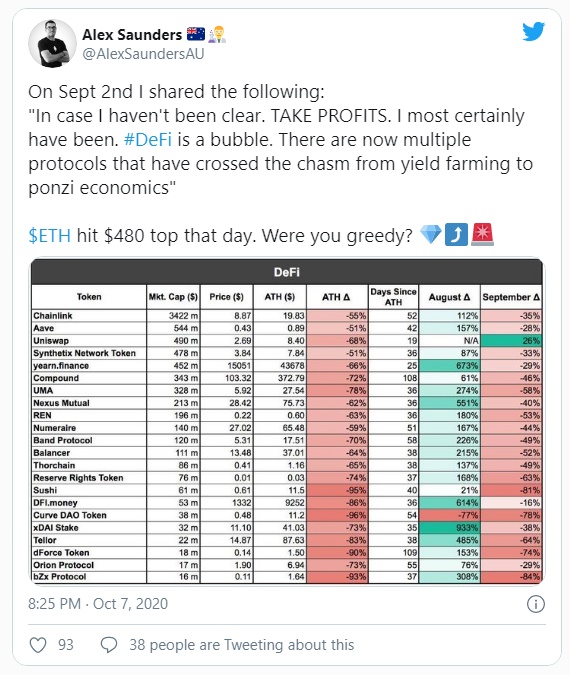This screenshot has height=675, width=570.
Task: View 38 people are Tweeting about this
Action: [242, 645]
